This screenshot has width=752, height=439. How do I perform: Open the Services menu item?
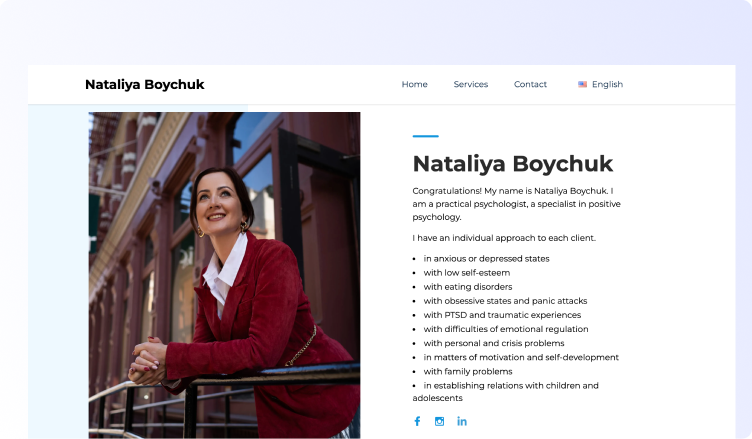[x=470, y=85]
